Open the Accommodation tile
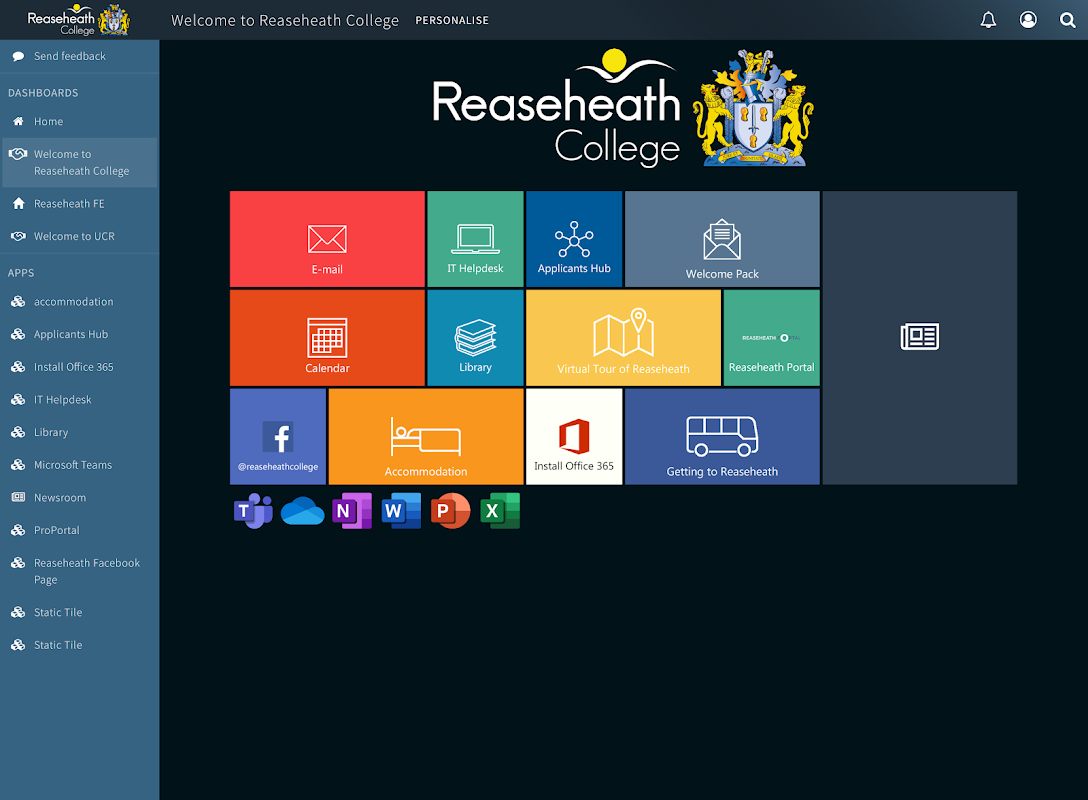This screenshot has width=1088, height=800. (426, 436)
